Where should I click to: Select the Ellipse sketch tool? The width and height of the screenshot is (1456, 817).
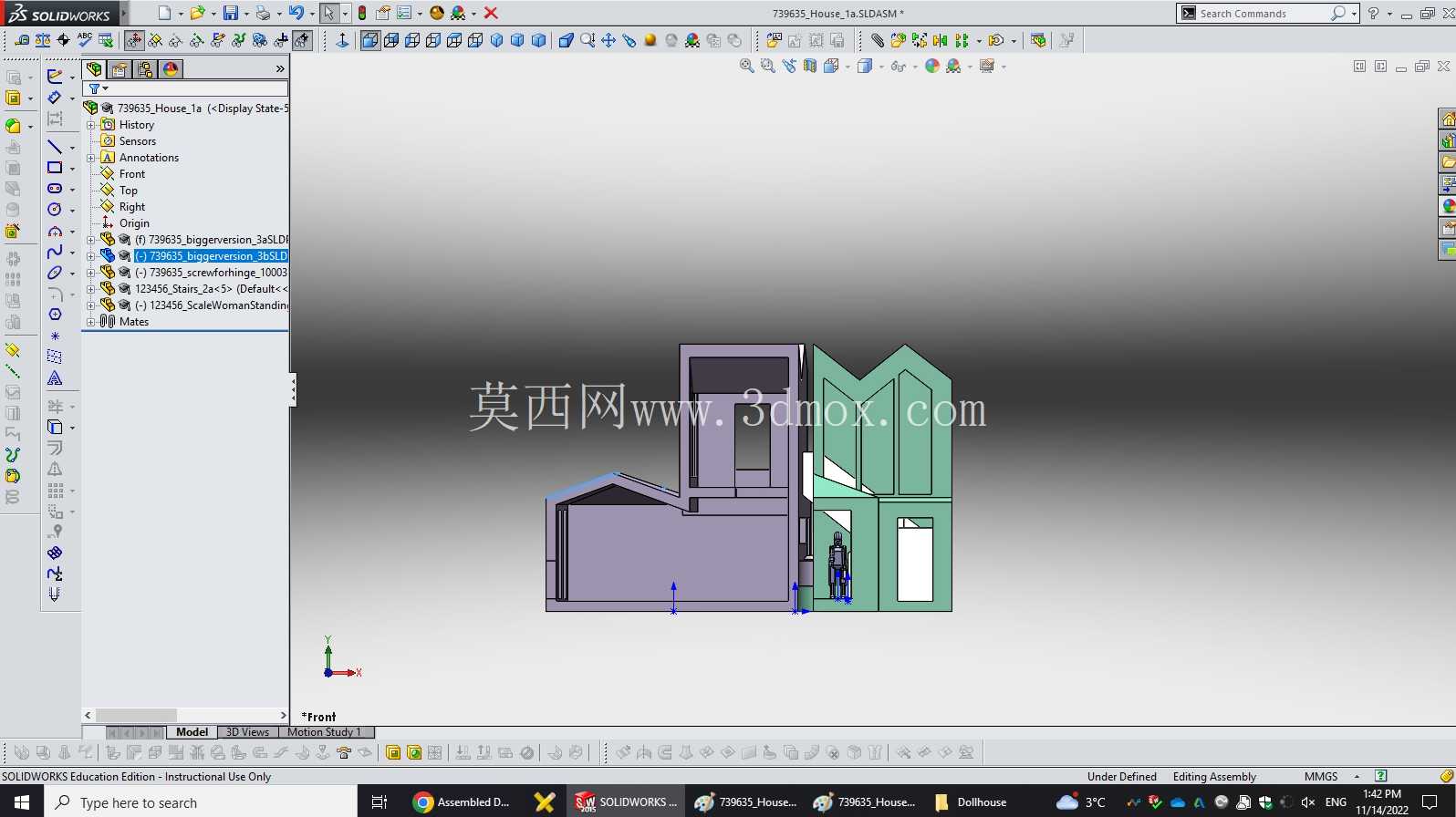pyautogui.click(x=55, y=273)
